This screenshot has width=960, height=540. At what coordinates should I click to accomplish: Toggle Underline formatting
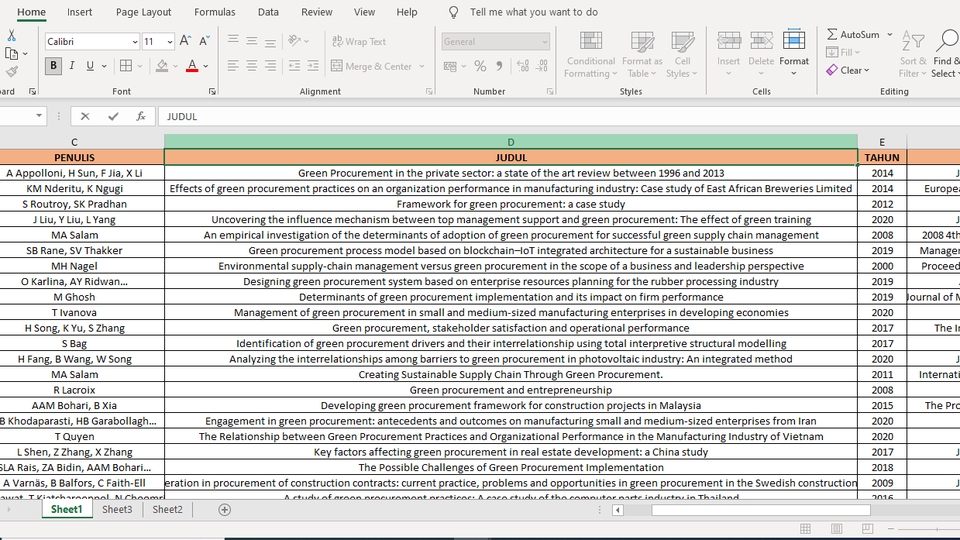(x=90, y=66)
